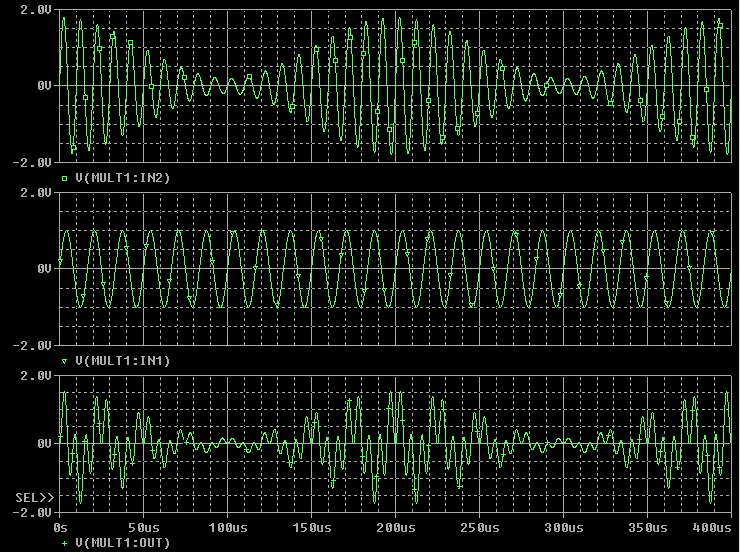Screen dimensions: 740x552
Task: Select the V(MULT1:IN1) trace label
Action: 122,361
